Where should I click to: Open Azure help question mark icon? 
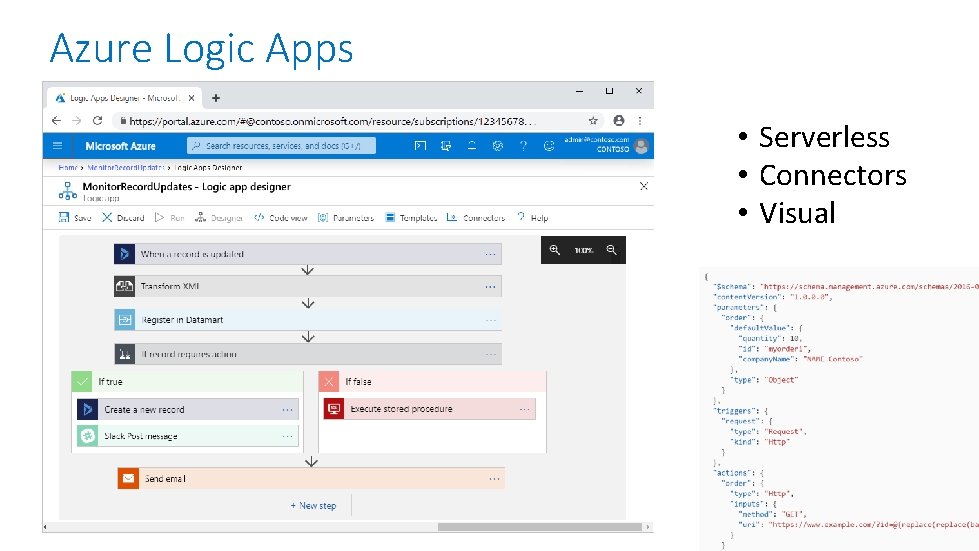(x=523, y=145)
